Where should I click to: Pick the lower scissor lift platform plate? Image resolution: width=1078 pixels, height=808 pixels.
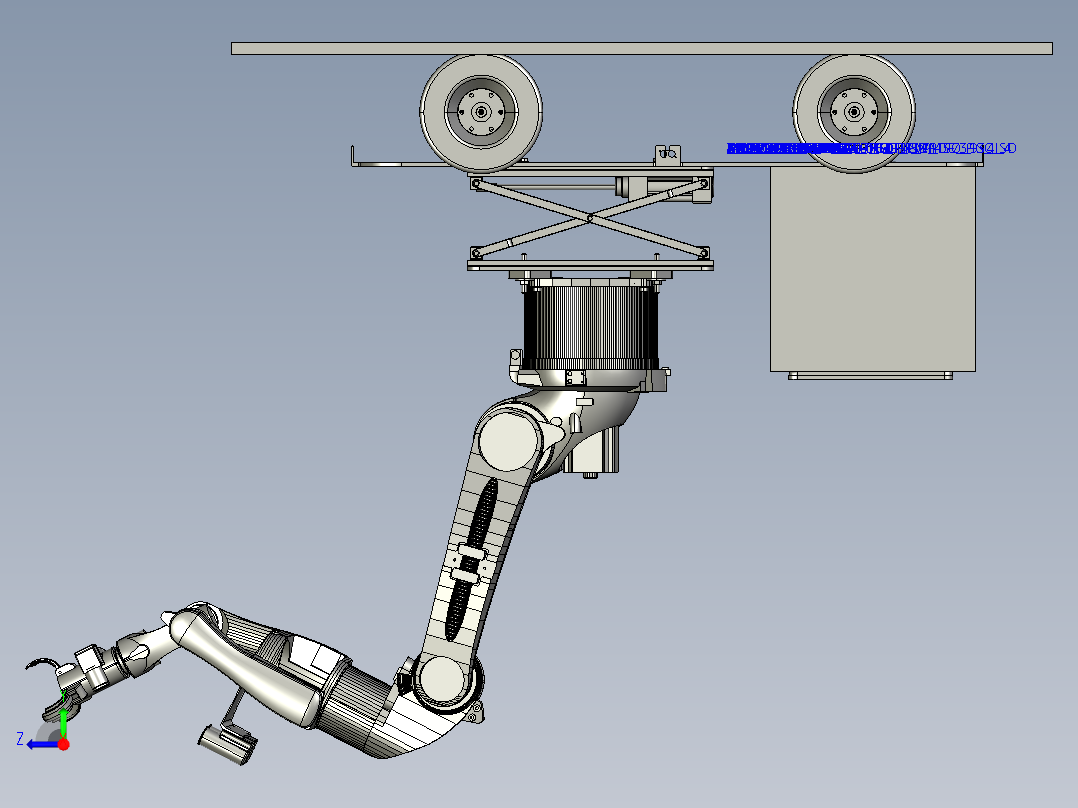[590, 265]
